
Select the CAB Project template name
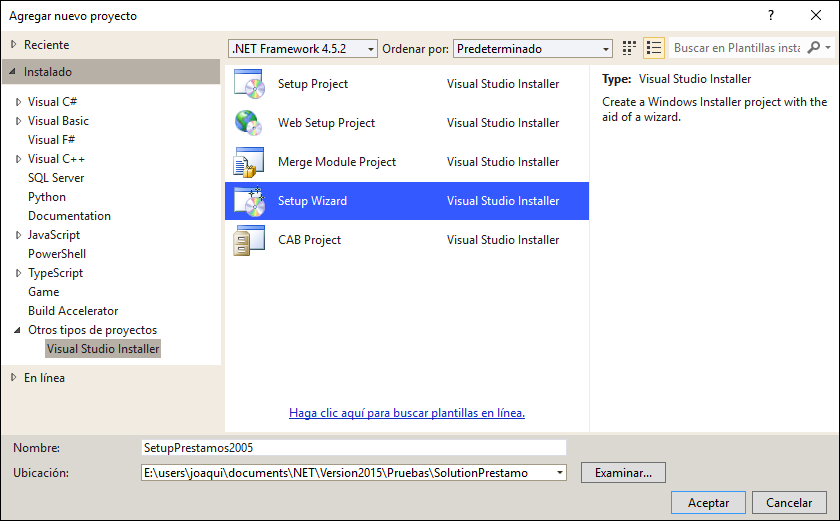pyautogui.click(x=309, y=240)
